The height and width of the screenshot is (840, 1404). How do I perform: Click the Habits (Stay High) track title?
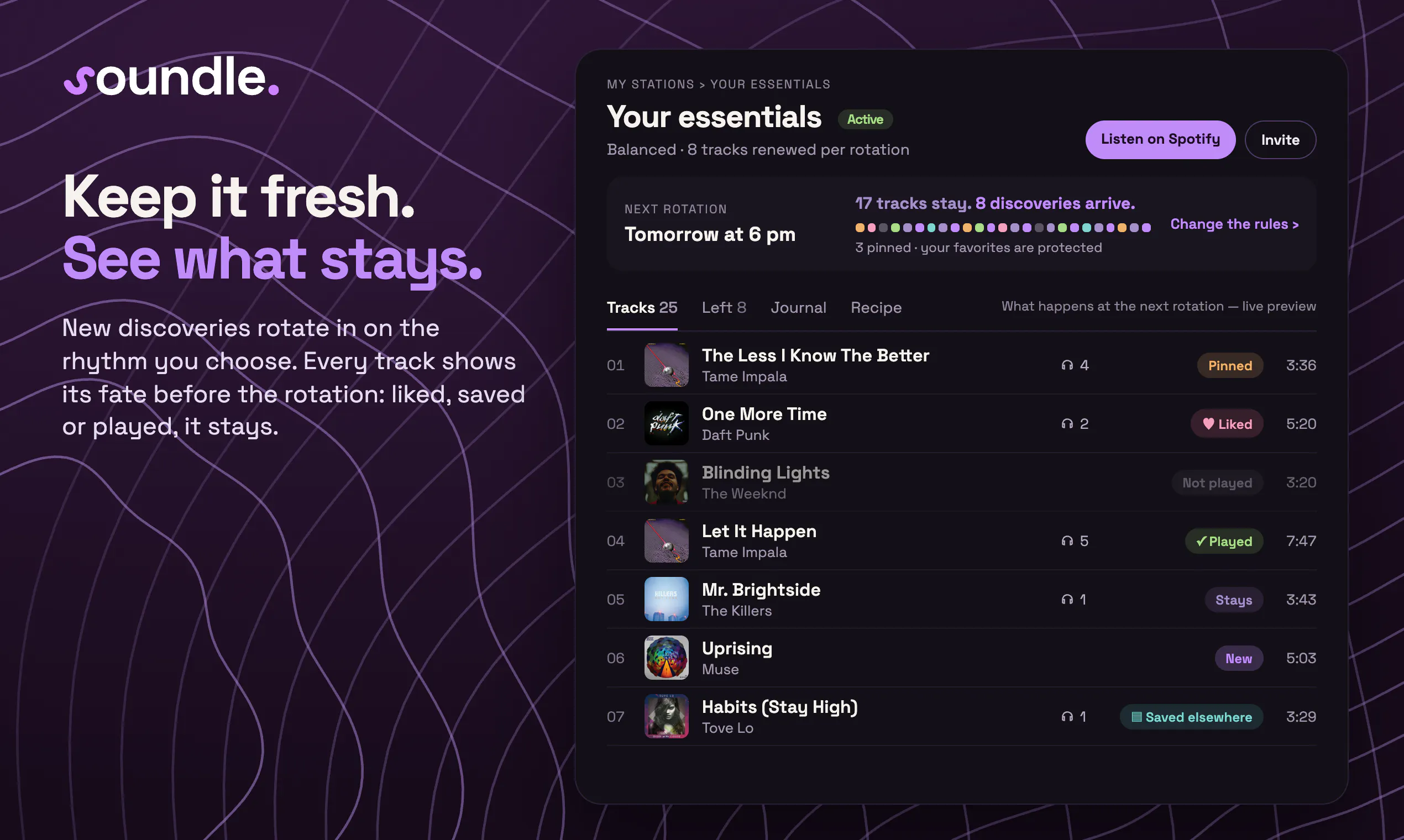[779, 707]
